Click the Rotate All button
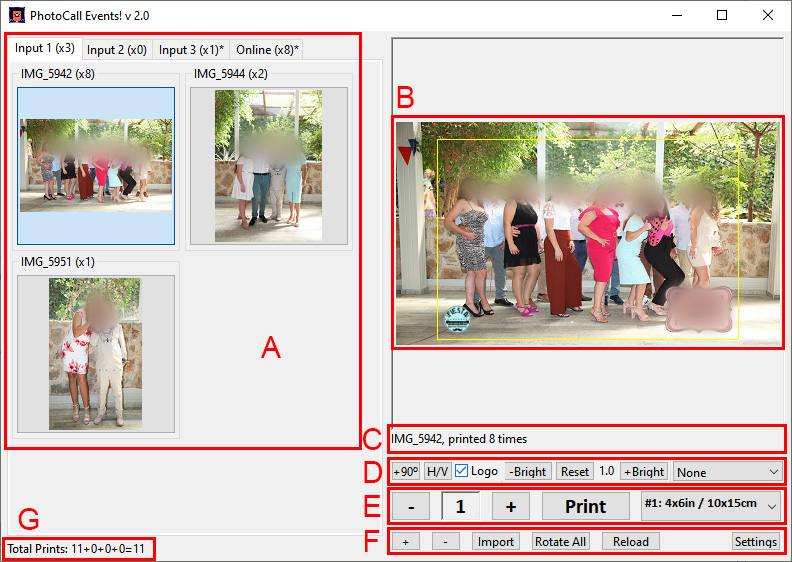Screen dimensions: 792x562 point(561,541)
